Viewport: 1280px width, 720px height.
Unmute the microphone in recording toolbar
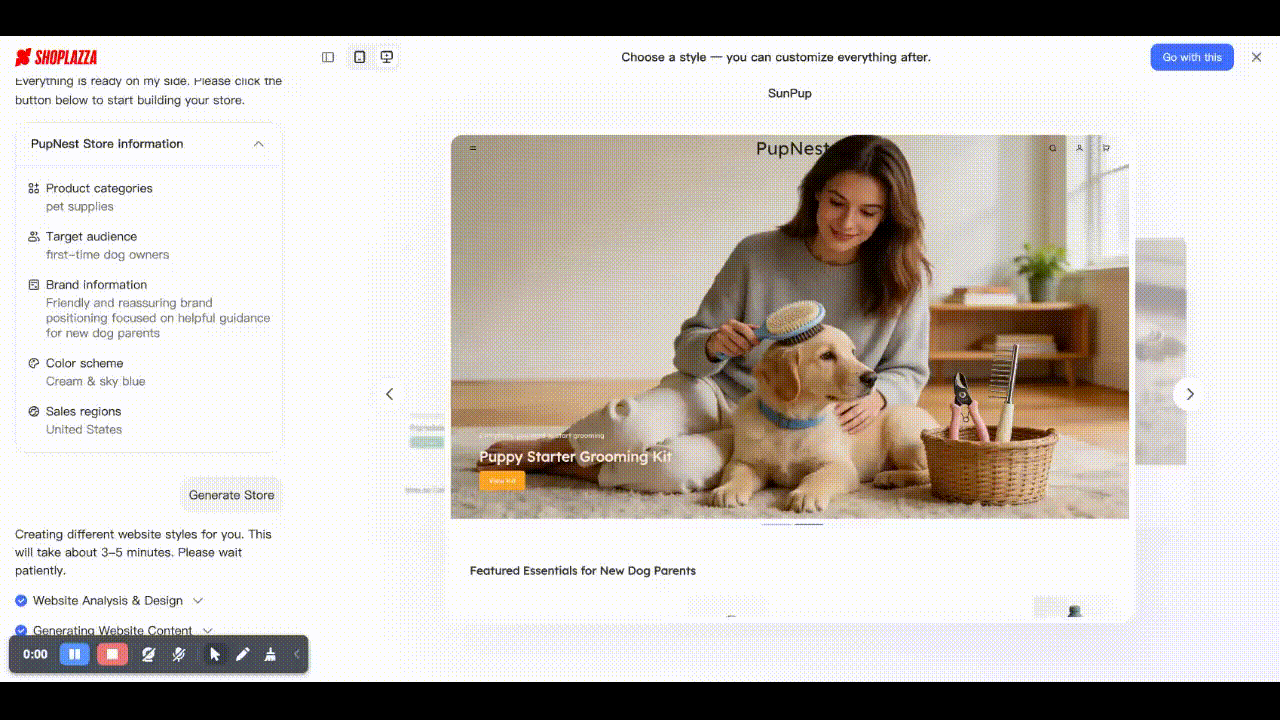(x=178, y=654)
